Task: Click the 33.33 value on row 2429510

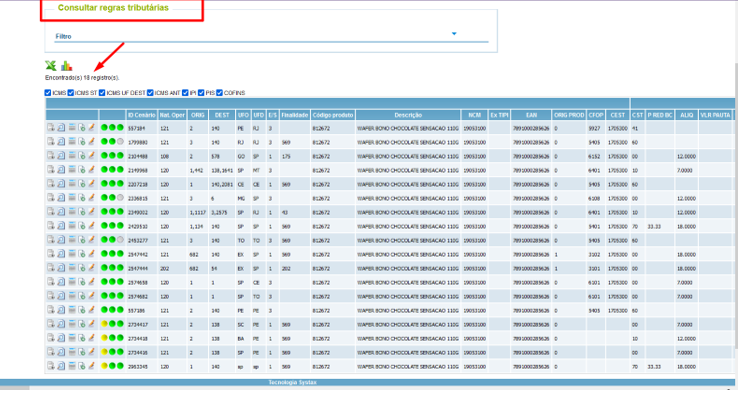Action: (x=654, y=227)
